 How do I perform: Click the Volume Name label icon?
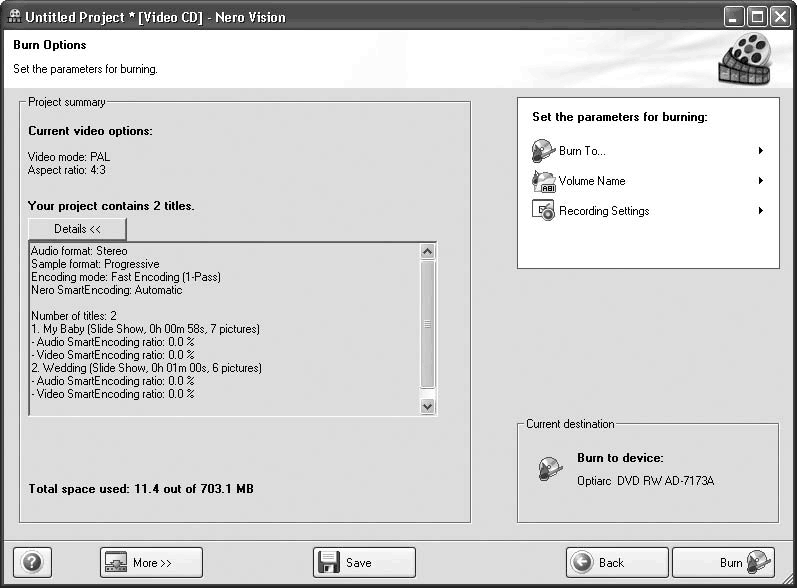point(542,181)
